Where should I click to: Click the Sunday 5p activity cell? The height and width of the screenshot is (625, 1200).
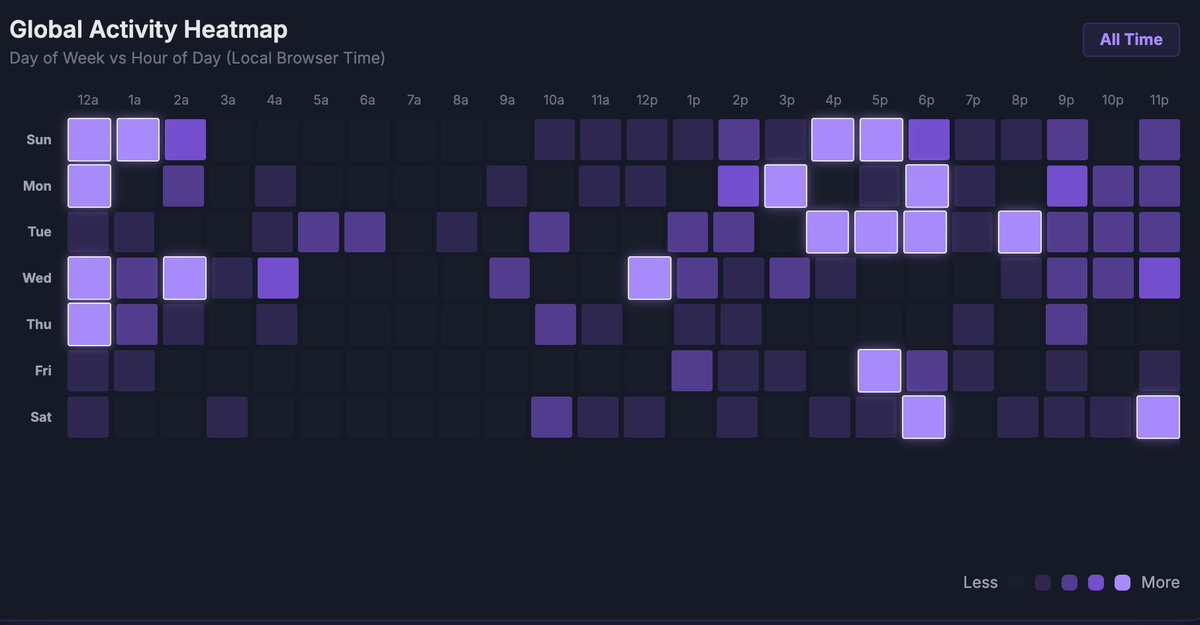[x=881, y=140]
